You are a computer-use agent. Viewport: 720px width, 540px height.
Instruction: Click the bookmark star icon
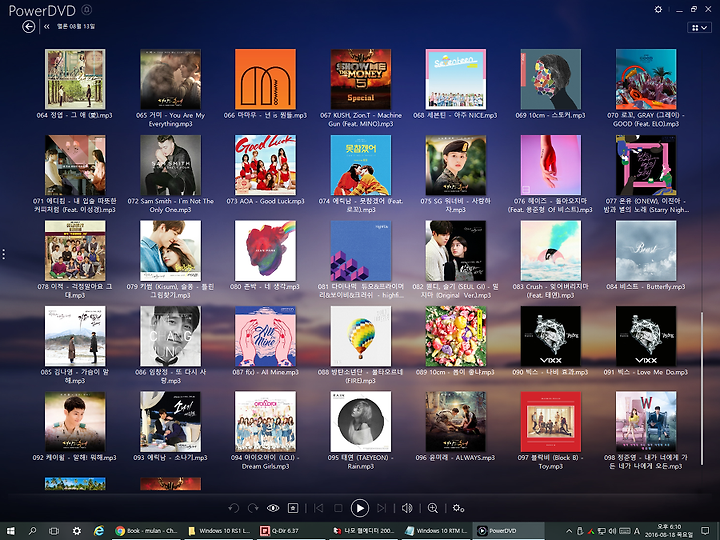click(293, 508)
